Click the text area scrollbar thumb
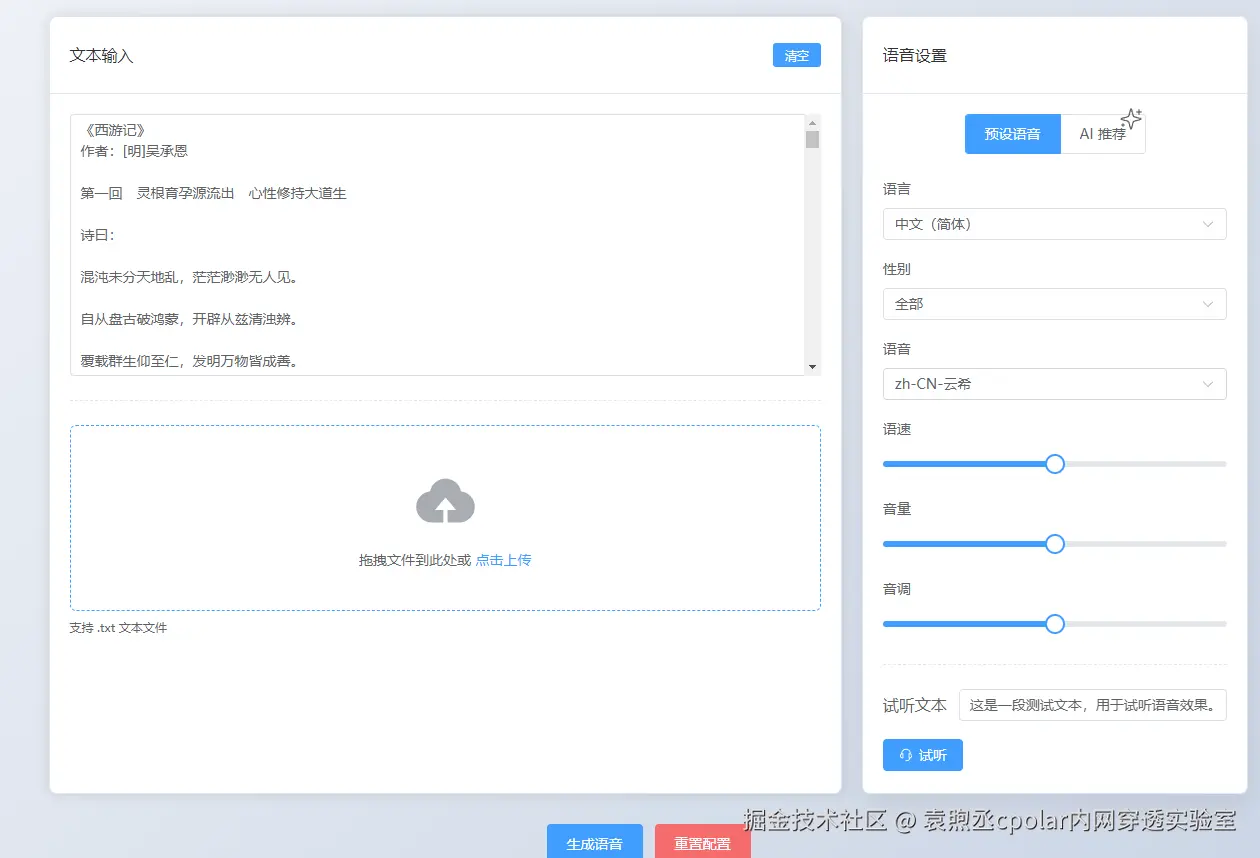This screenshot has width=1260, height=858. coord(812,139)
